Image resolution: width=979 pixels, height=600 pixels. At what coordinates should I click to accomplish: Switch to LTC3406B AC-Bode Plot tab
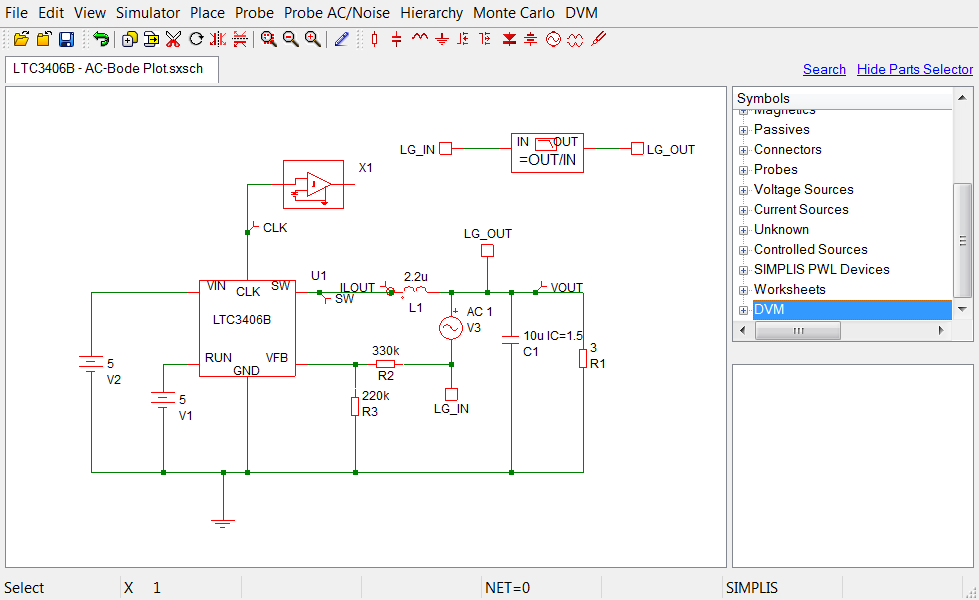click(x=108, y=69)
